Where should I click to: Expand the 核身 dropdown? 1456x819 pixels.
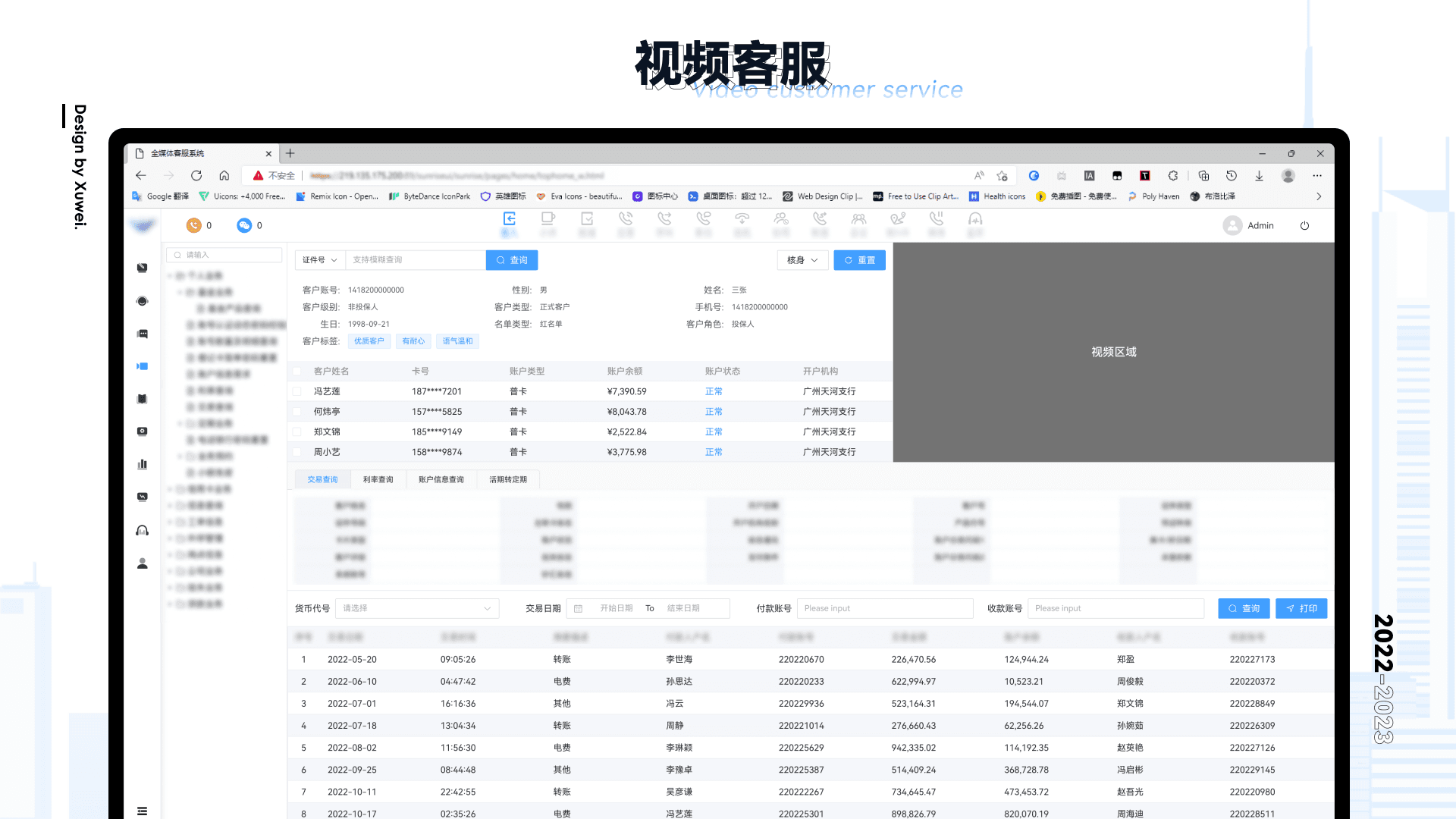(802, 260)
